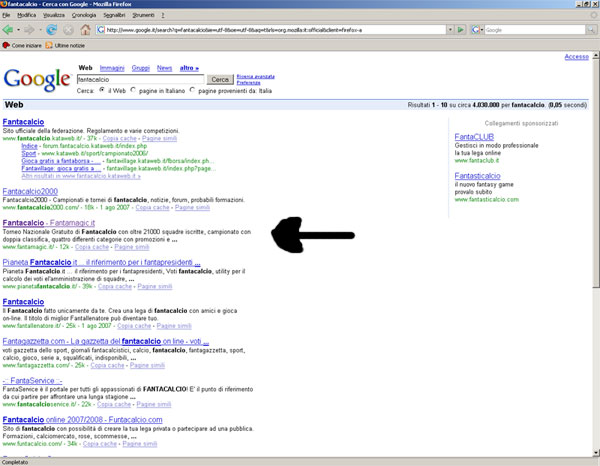
Task: Open sponsored link 'Fantasticalcio'
Action: [x=478, y=176]
